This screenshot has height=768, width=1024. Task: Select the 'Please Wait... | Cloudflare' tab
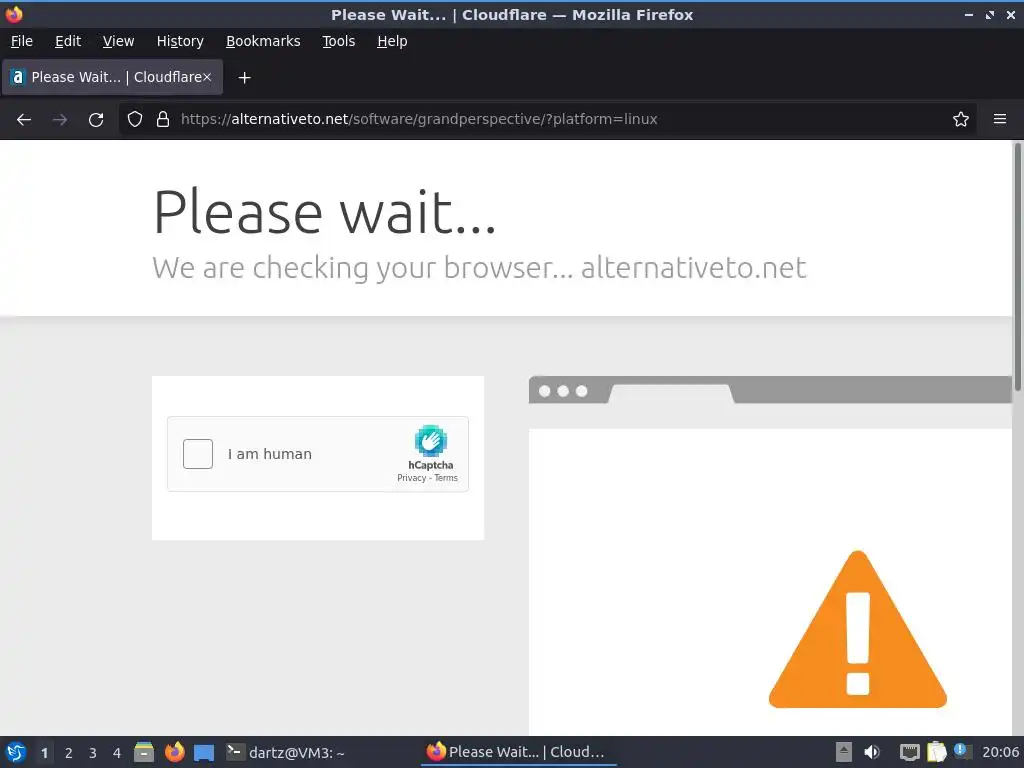[113, 77]
